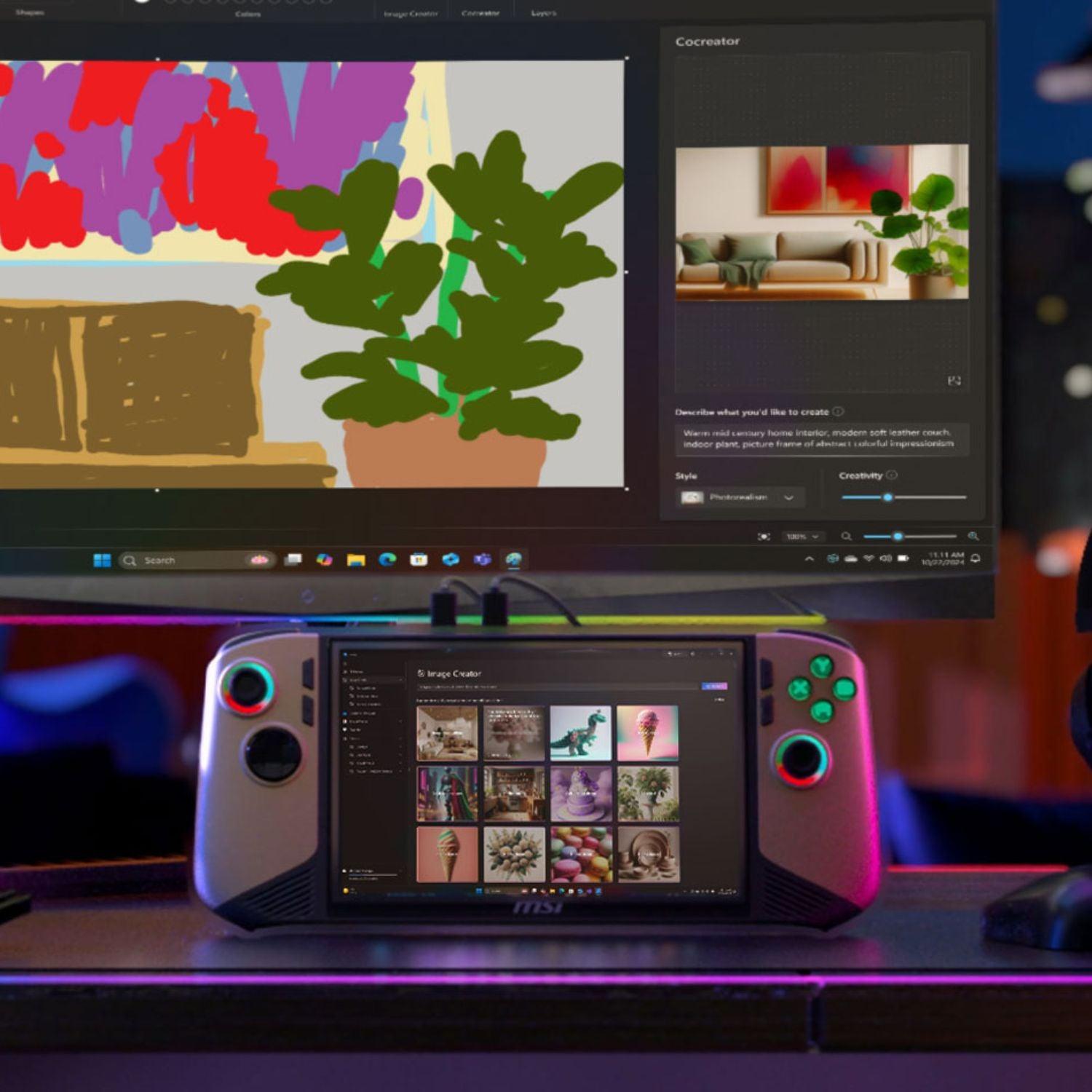This screenshot has height=1092, width=1092.
Task: Open Microsoft Store from the taskbar
Action: coord(419,559)
